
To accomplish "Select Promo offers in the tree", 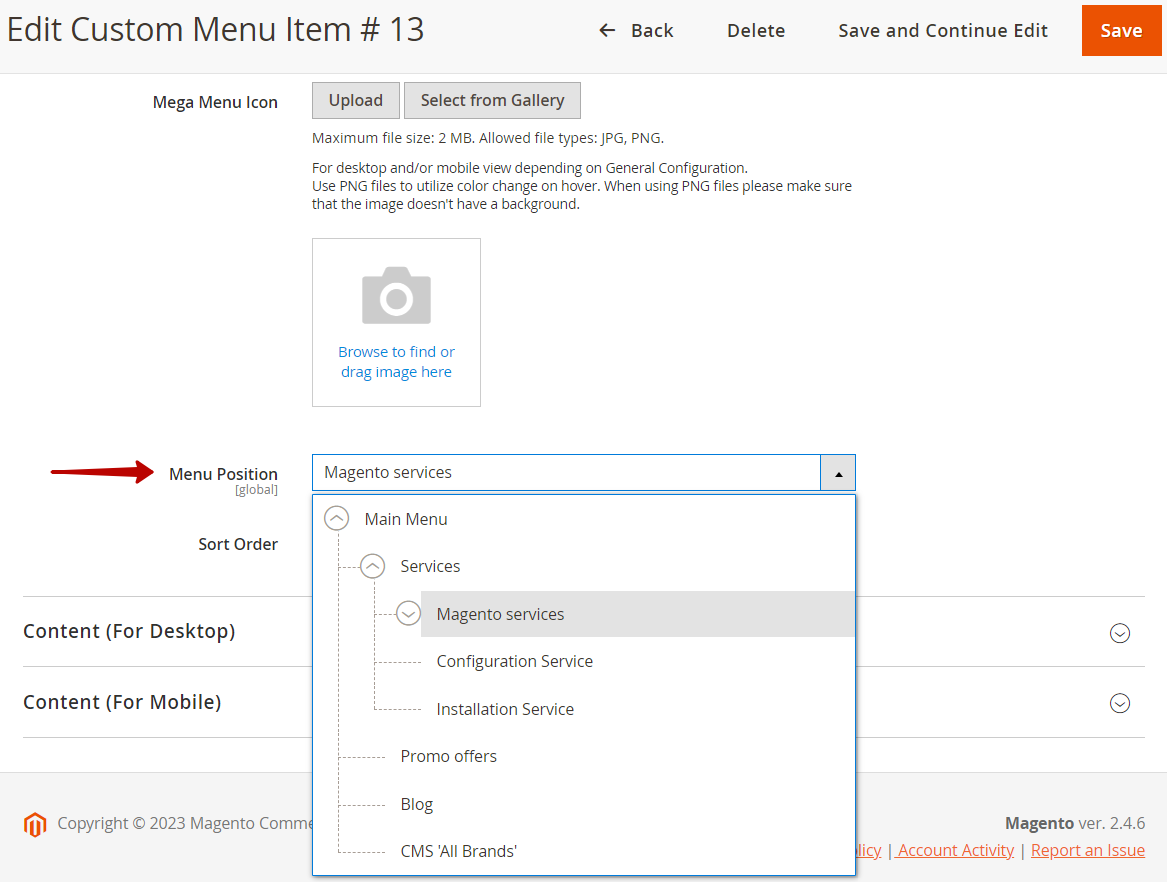I will [448, 756].
